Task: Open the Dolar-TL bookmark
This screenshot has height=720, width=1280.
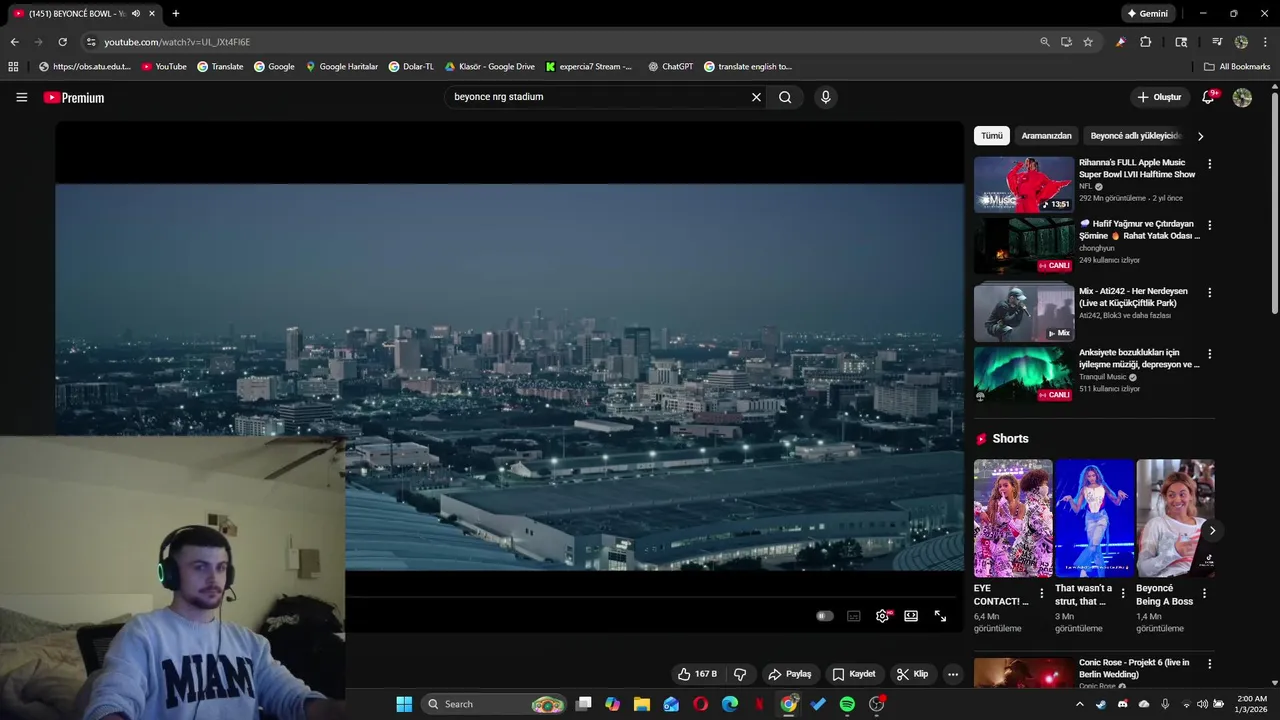Action: [411, 67]
